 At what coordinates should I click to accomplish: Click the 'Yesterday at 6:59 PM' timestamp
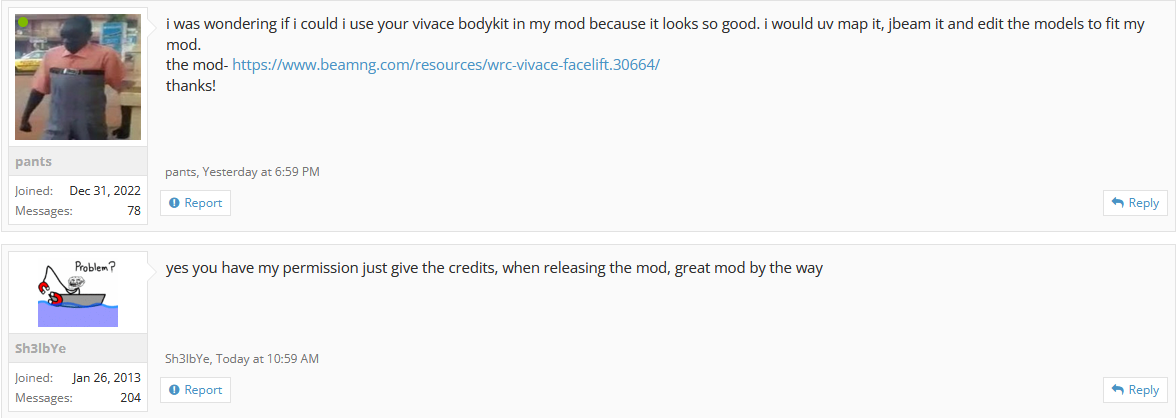click(261, 172)
